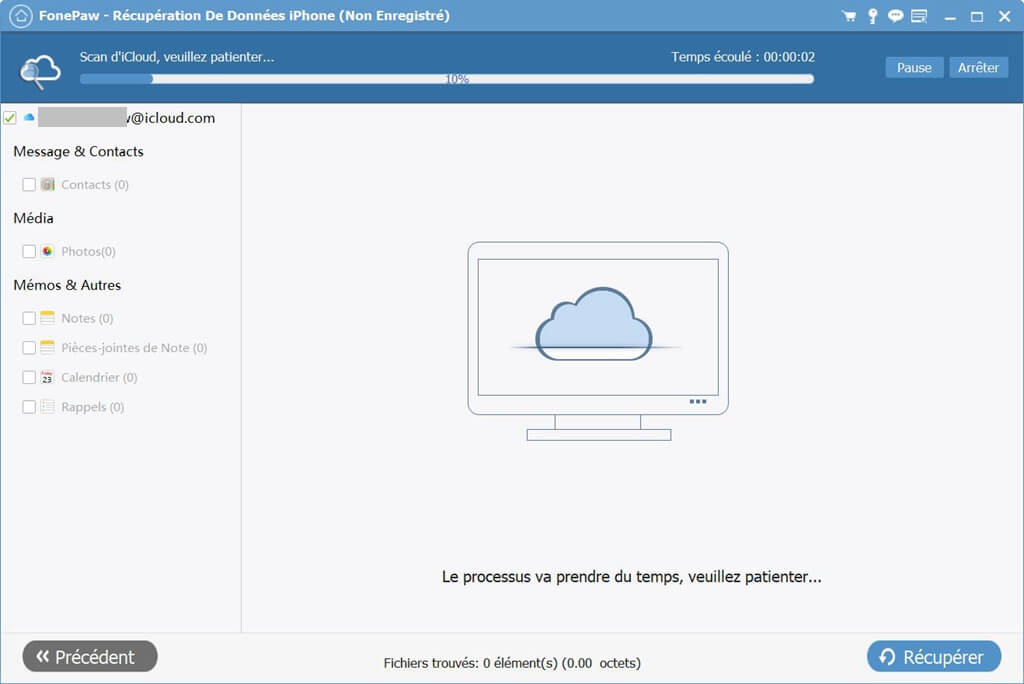
Task: Click the Récupérer recover button
Action: tap(934, 656)
